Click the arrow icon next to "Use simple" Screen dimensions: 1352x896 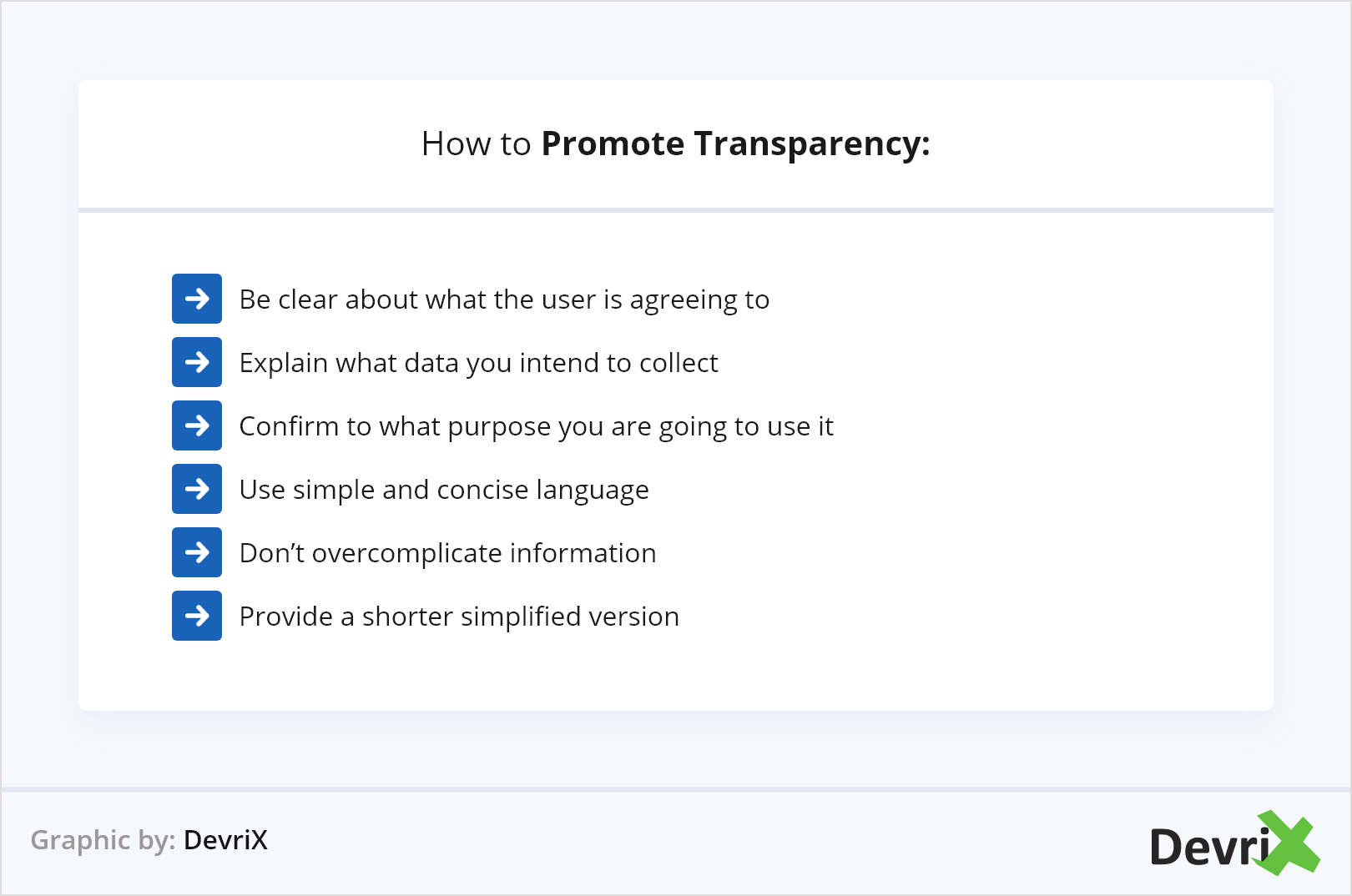click(x=197, y=489)
